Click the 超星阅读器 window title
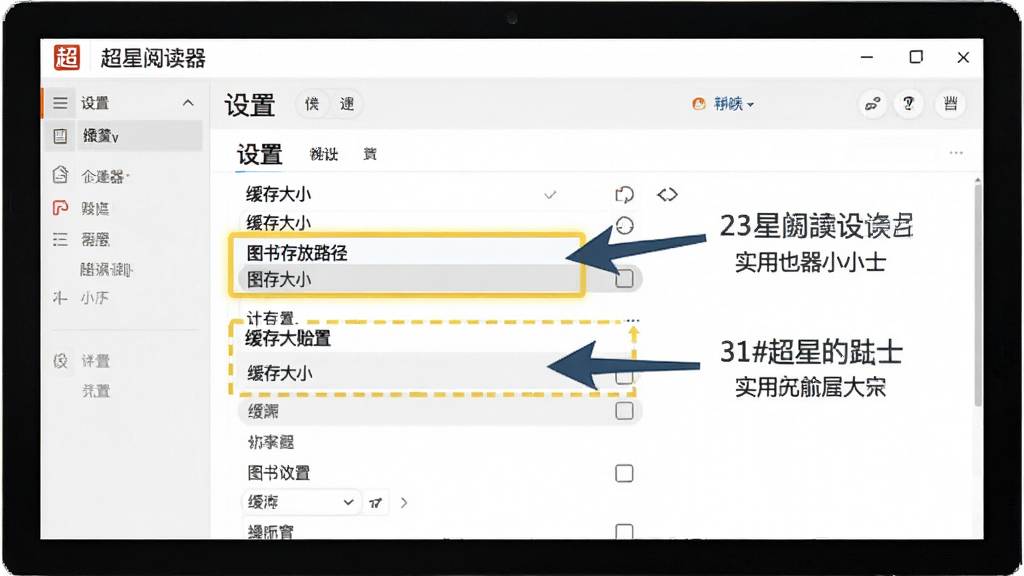 tap(153, 58)
